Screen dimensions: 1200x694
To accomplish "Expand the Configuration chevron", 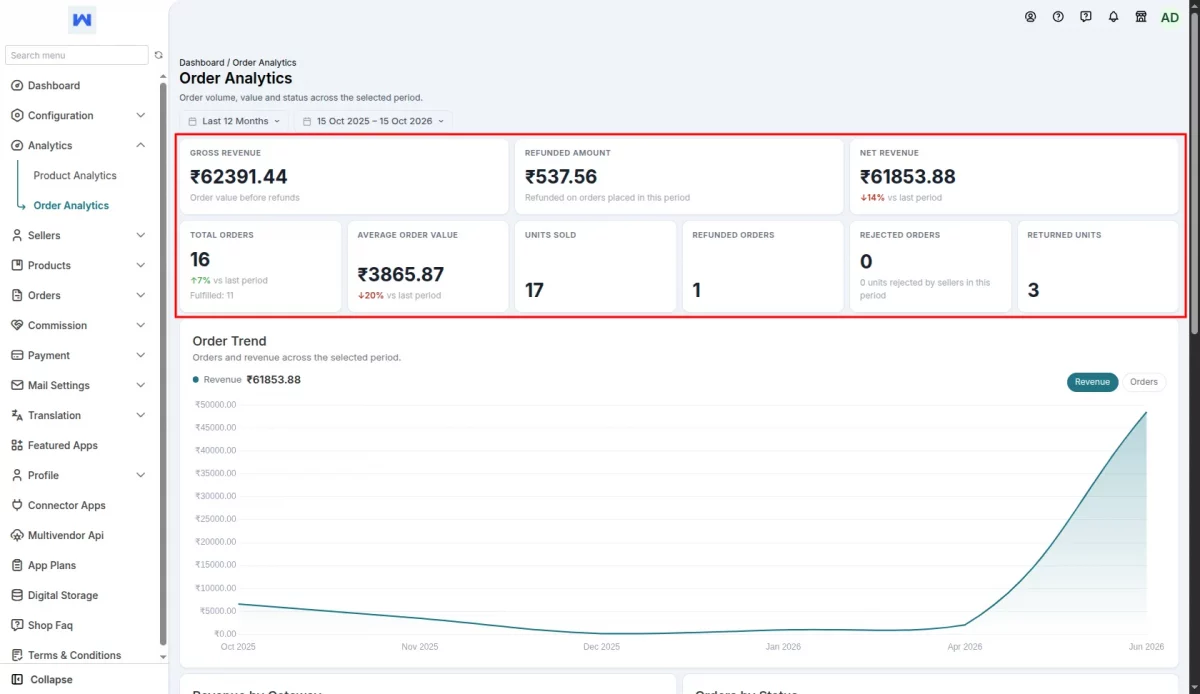I will pyautogui.click(x=140, y=116).
